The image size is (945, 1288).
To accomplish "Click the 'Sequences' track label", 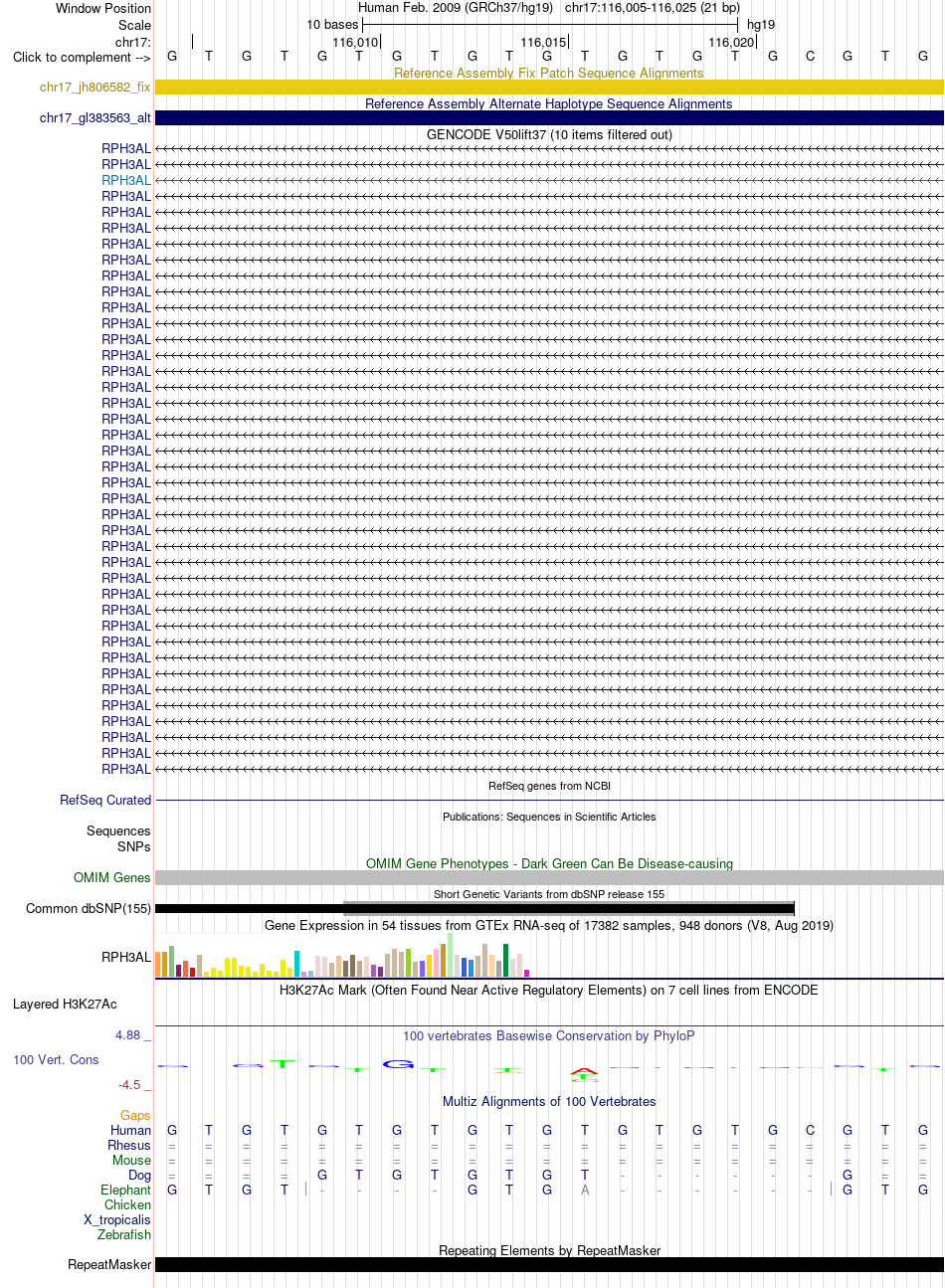I will coord(118,830).
